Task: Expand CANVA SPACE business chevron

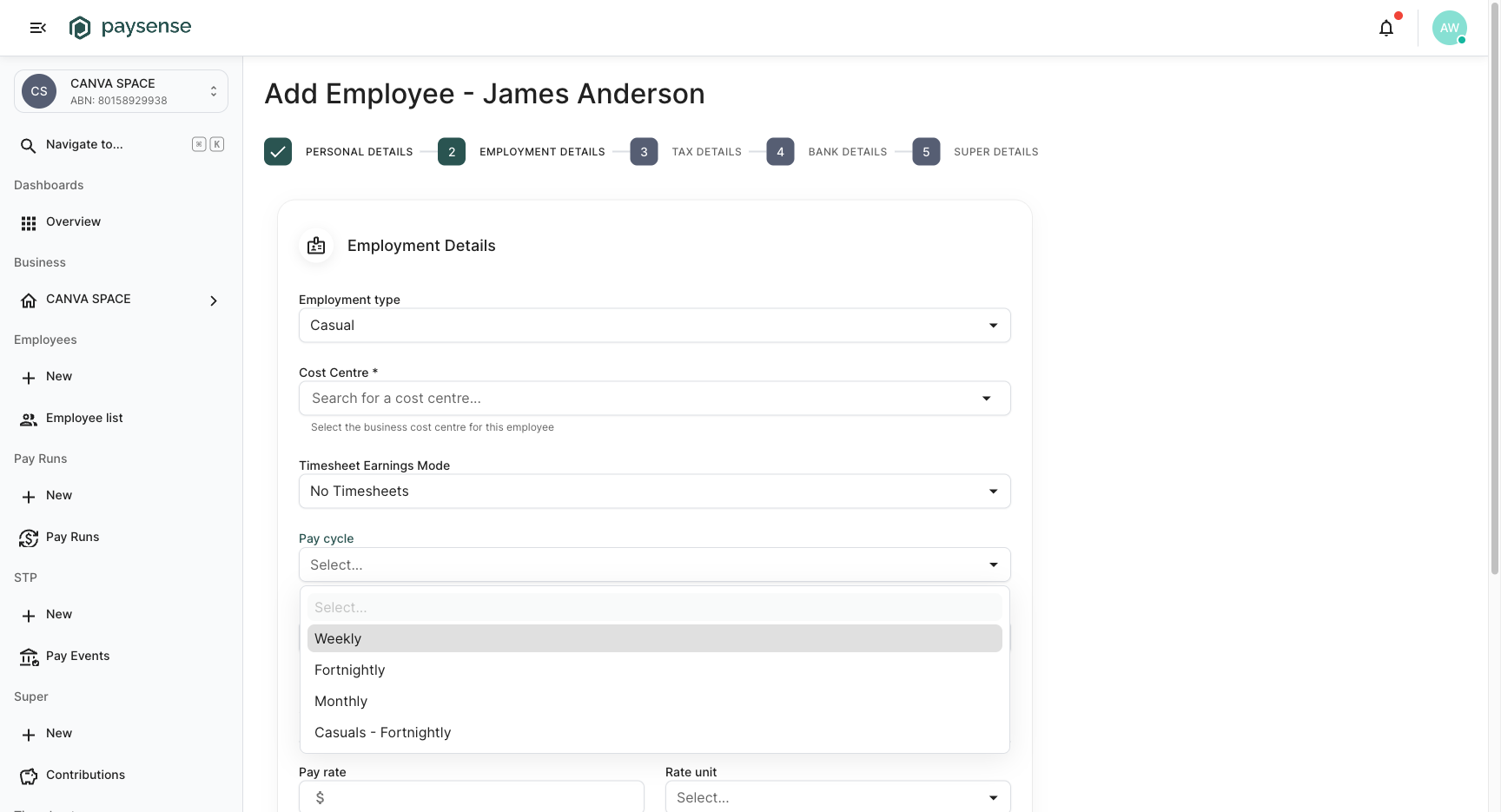Action: (214, 300)
